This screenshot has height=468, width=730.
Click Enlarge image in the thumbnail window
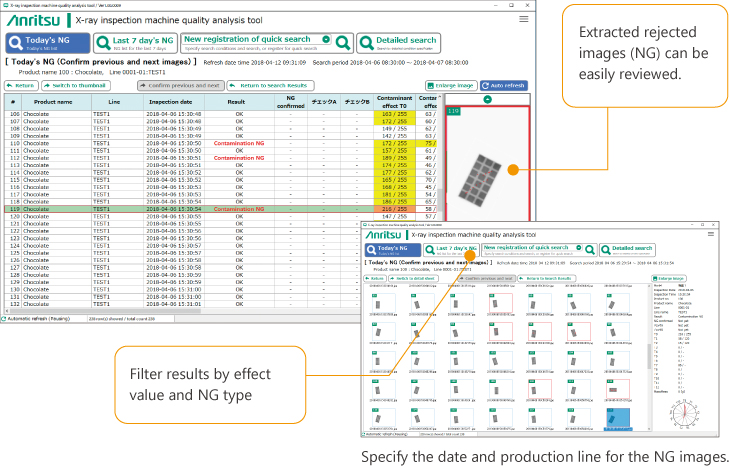click(x=669, y=278)
